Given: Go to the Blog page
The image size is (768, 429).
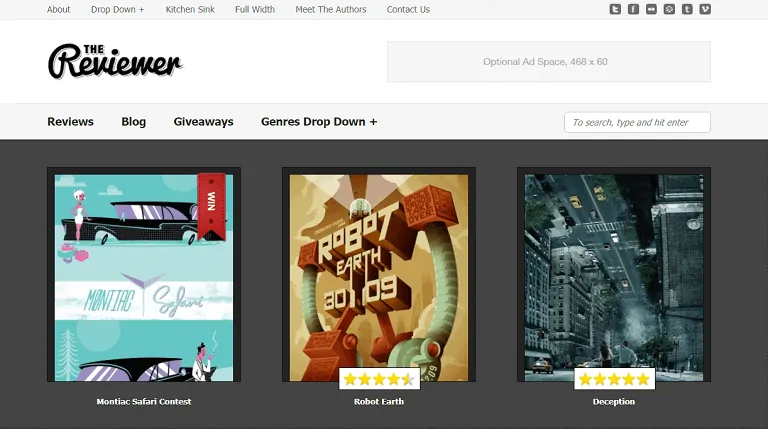Looking at the screenshot, I should (x=133, y=122).
